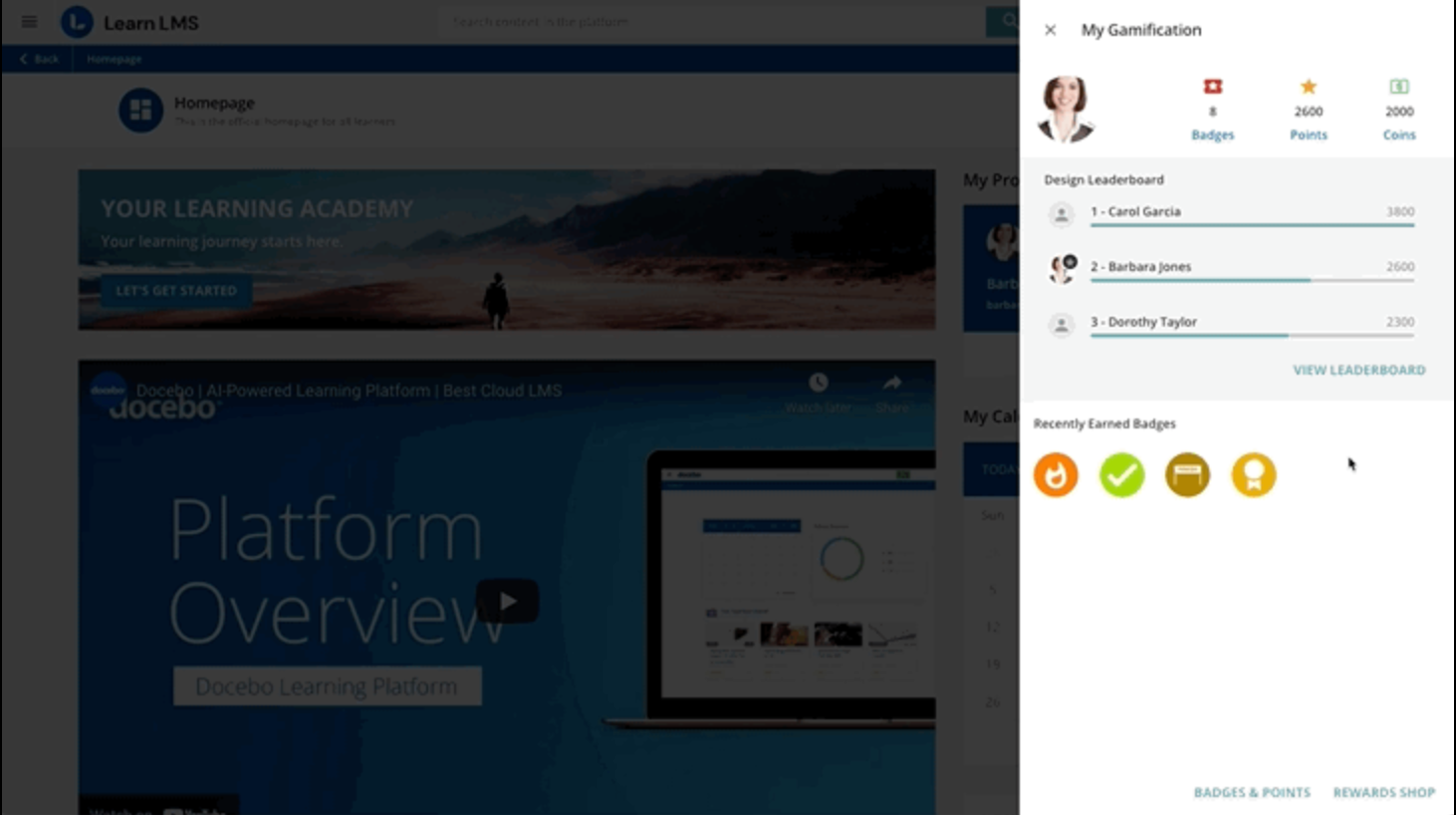Image resolution: width=1456 pixels, height=815 pixels.
Task: Select Dorothy Taylor leaderboard row
Action: 1143,322
